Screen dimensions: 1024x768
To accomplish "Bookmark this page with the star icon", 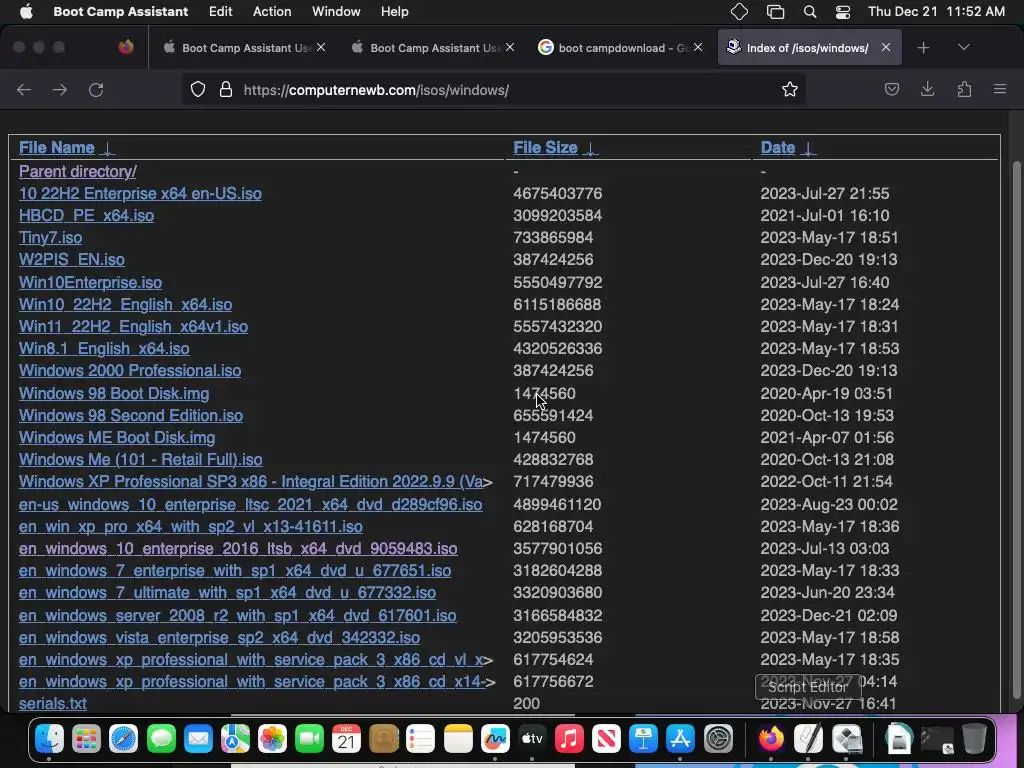I will coord(790,89).
